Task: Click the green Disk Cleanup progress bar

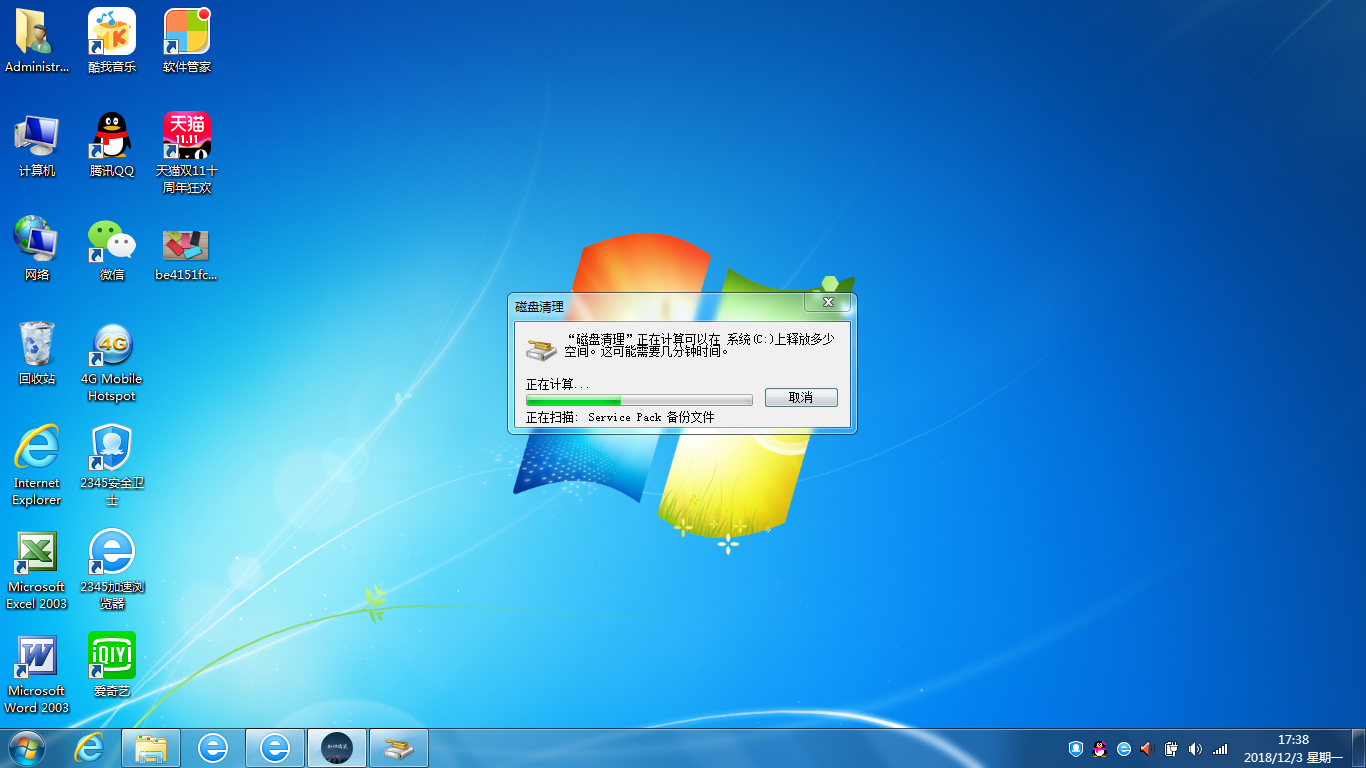Action: coord(639,400)
